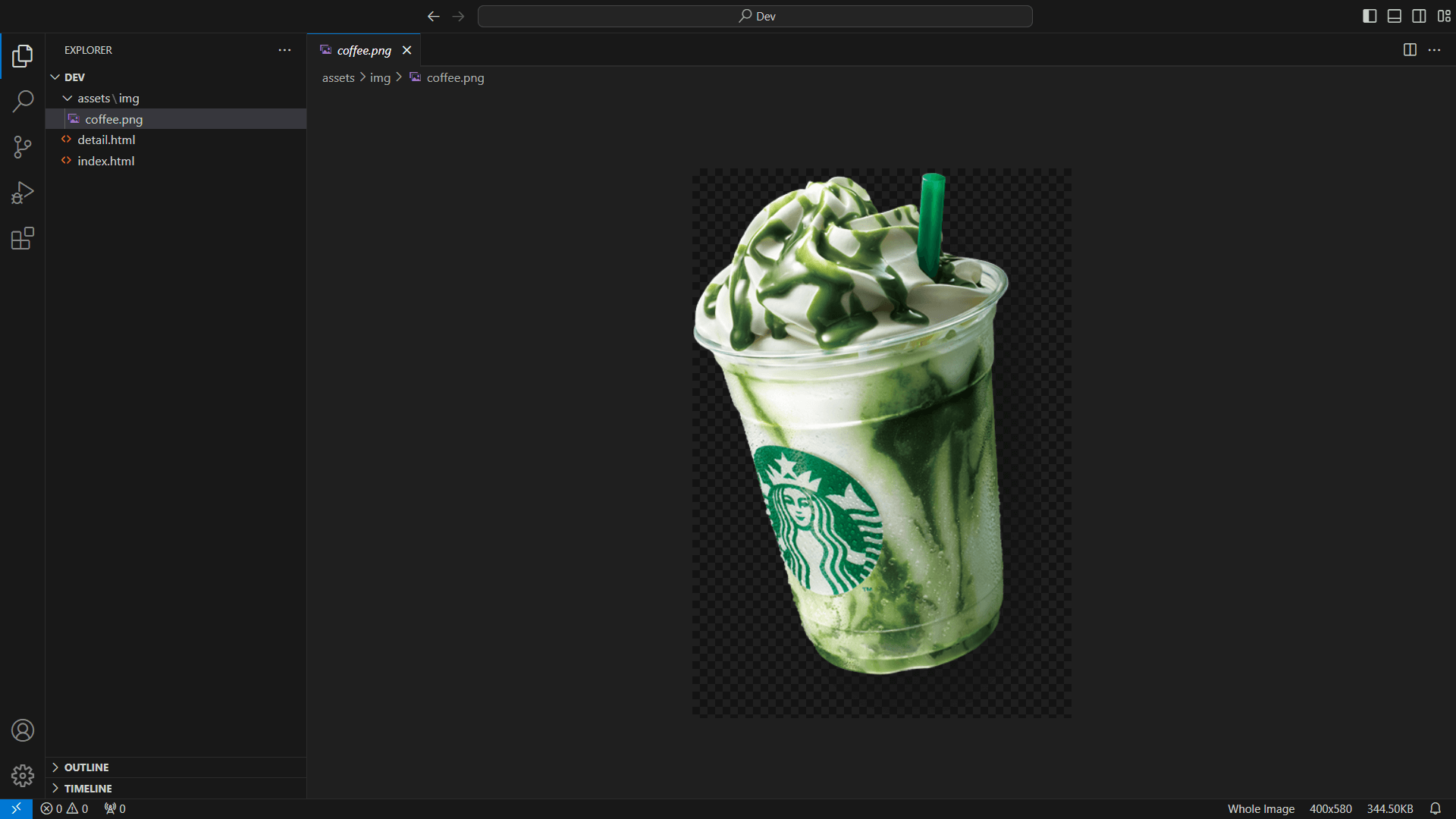The width and height of the screenshot is (1456, 819).
Task: Open index.html from the explorer
Action: click(x=176, y=161)
